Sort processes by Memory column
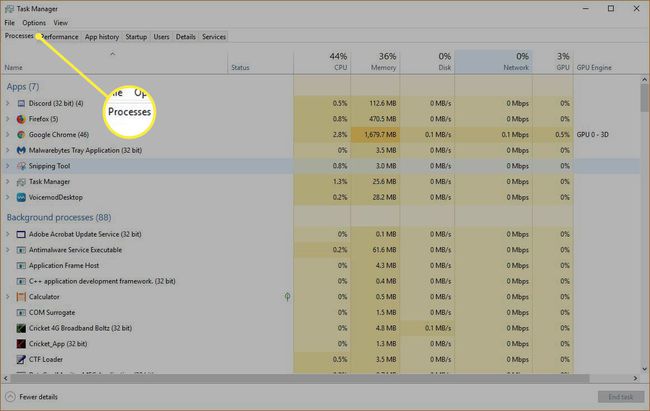The image size is (650, 411). coord(375,62)
